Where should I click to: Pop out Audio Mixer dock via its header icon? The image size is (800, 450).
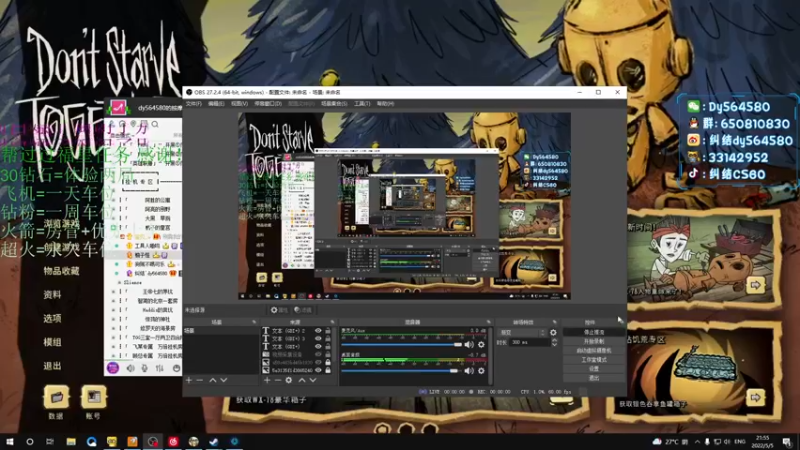(488, 322)
